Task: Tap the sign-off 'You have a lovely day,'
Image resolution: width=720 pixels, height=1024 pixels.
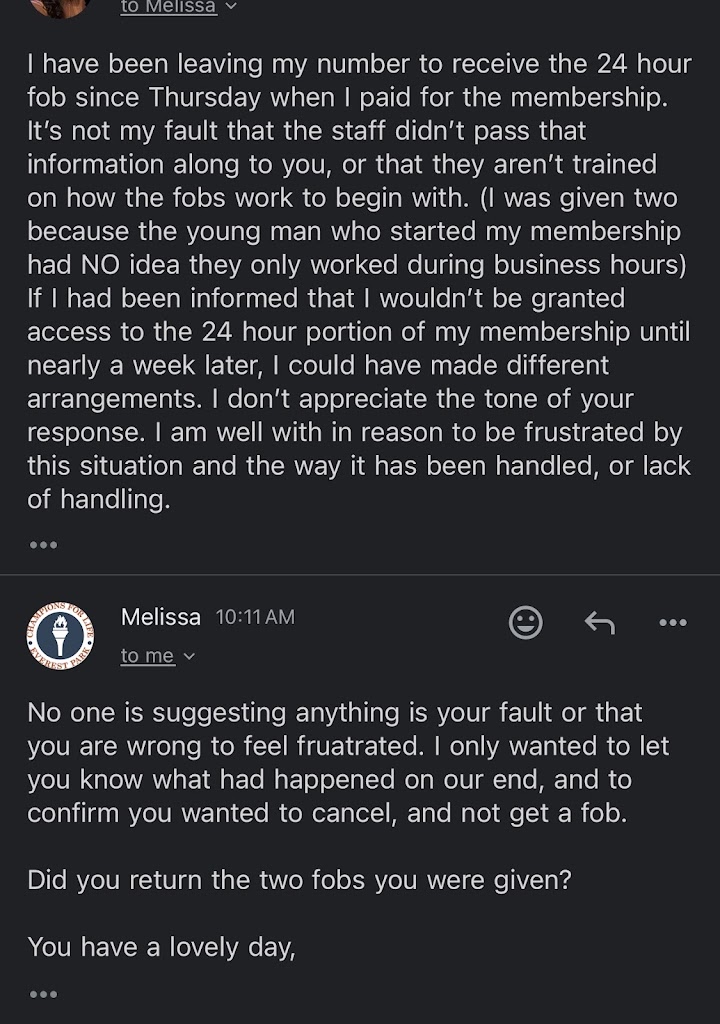Action: 161,946
